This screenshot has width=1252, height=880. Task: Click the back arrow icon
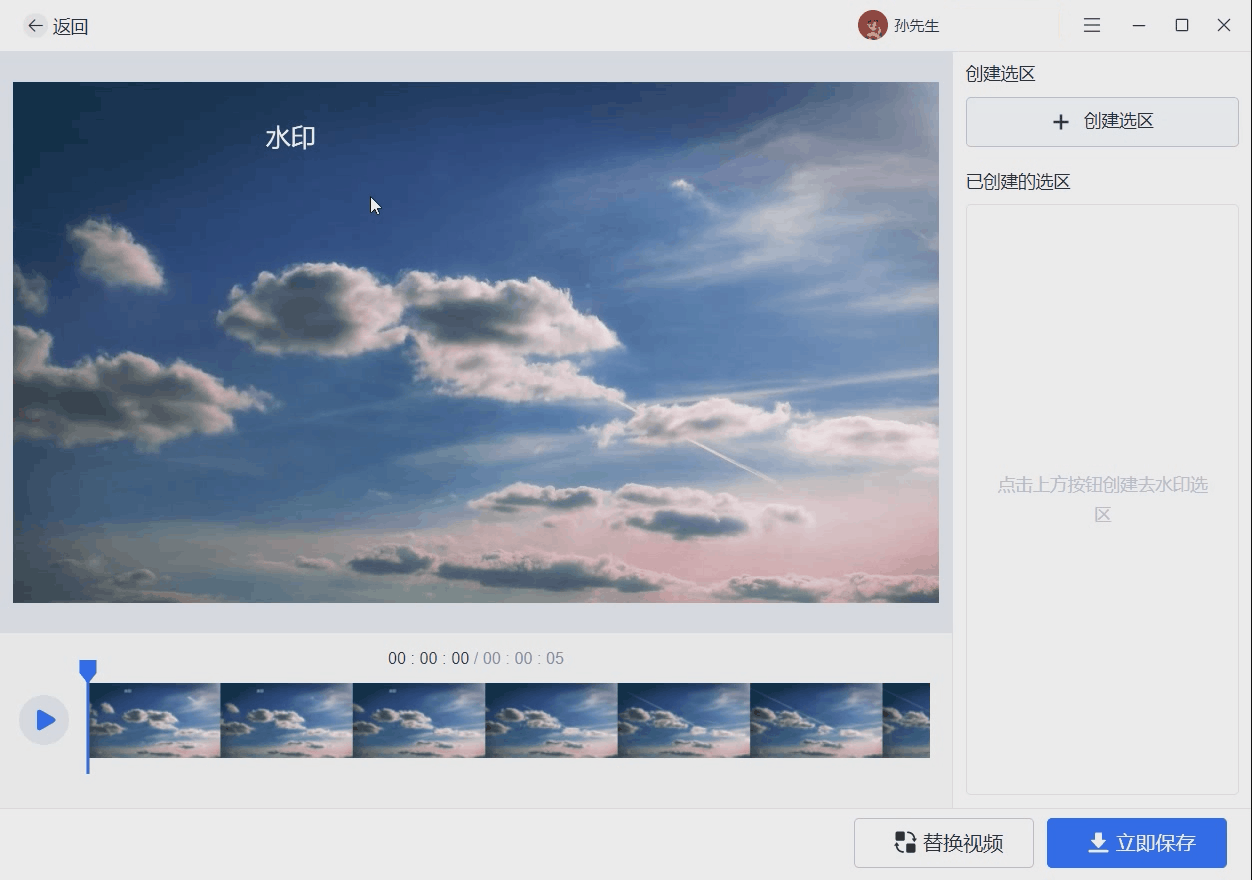[35, 26]
